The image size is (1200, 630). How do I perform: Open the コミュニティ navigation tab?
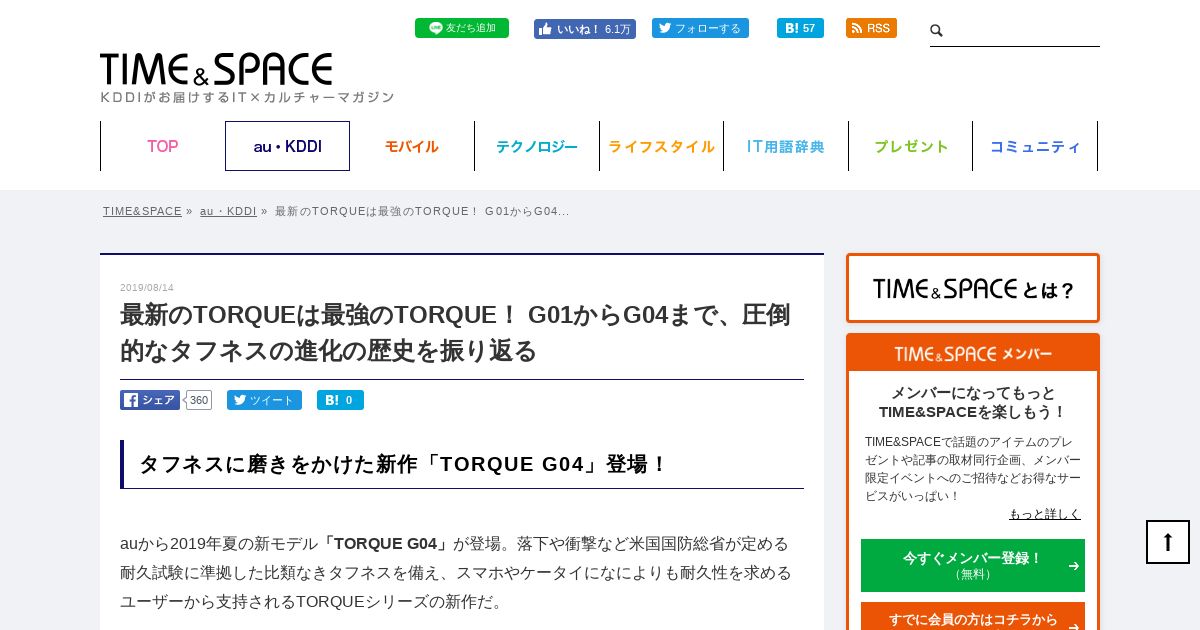[1035, 146]
